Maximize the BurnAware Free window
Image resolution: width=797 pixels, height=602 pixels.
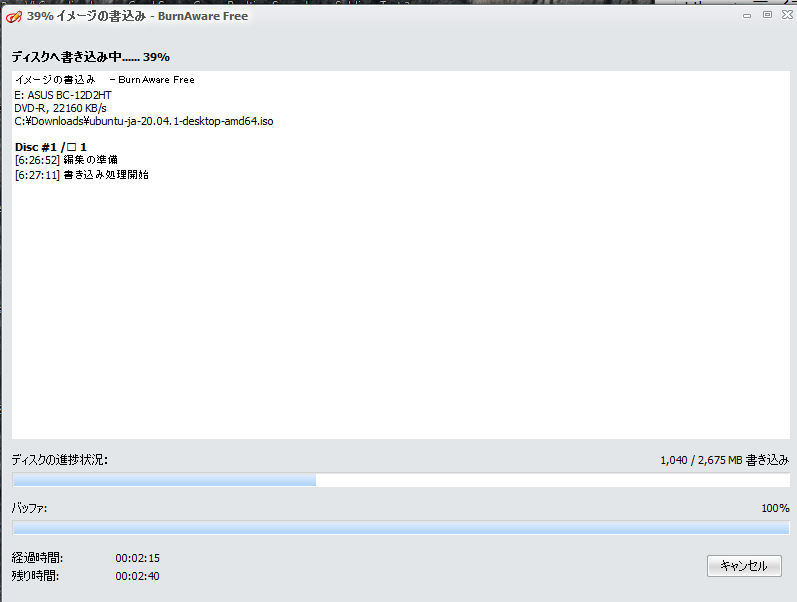click(x=768, y=15)
